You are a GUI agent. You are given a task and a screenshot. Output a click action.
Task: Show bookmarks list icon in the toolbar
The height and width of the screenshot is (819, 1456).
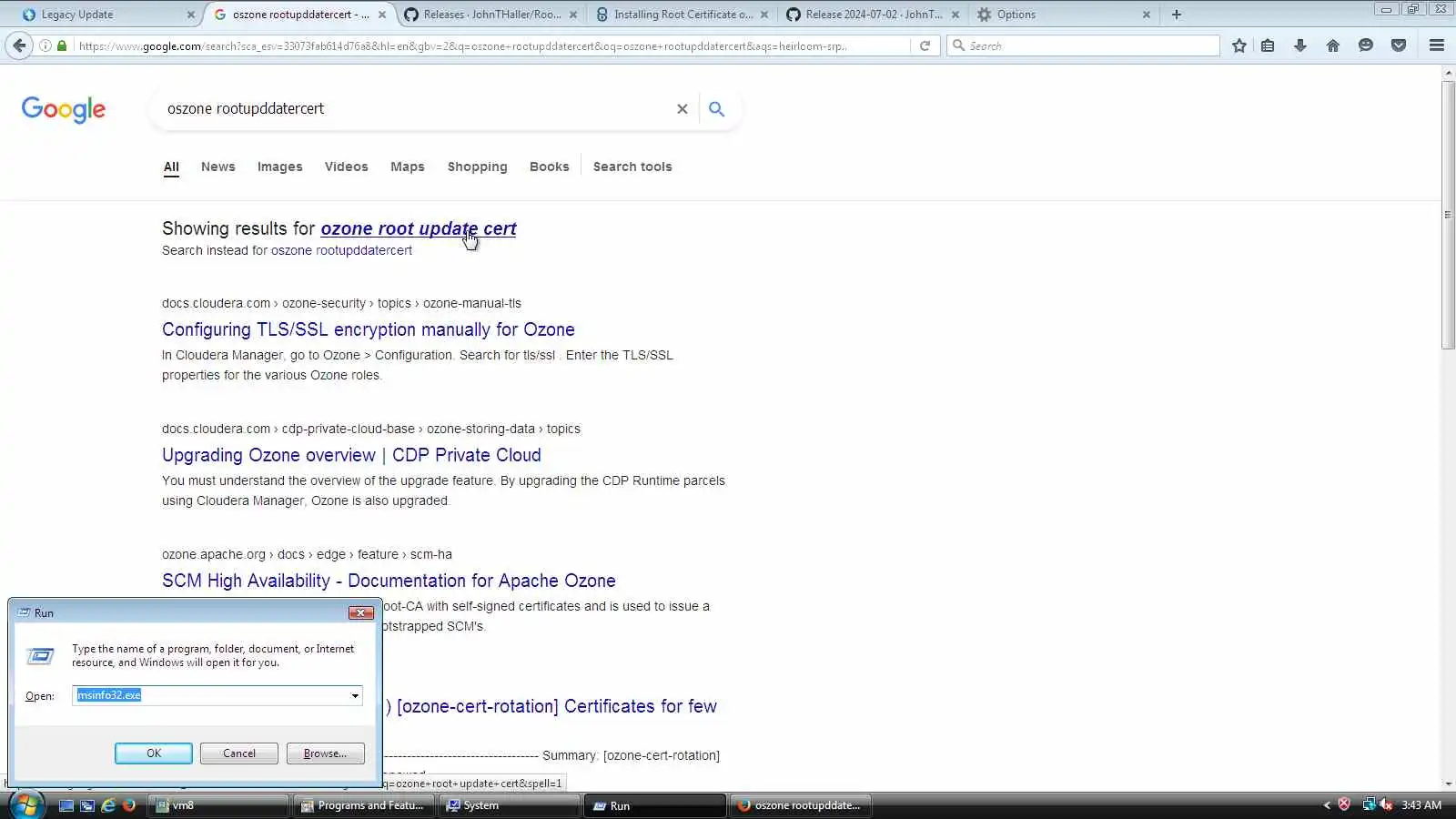click(1268, 45)
